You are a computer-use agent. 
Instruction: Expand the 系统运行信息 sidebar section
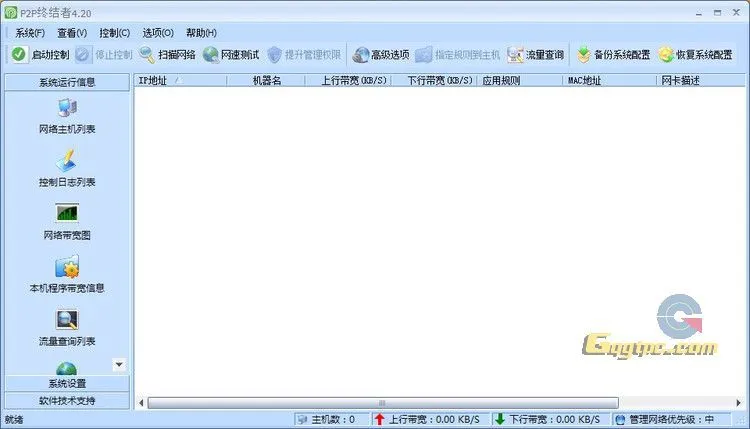tap(67, 82)
